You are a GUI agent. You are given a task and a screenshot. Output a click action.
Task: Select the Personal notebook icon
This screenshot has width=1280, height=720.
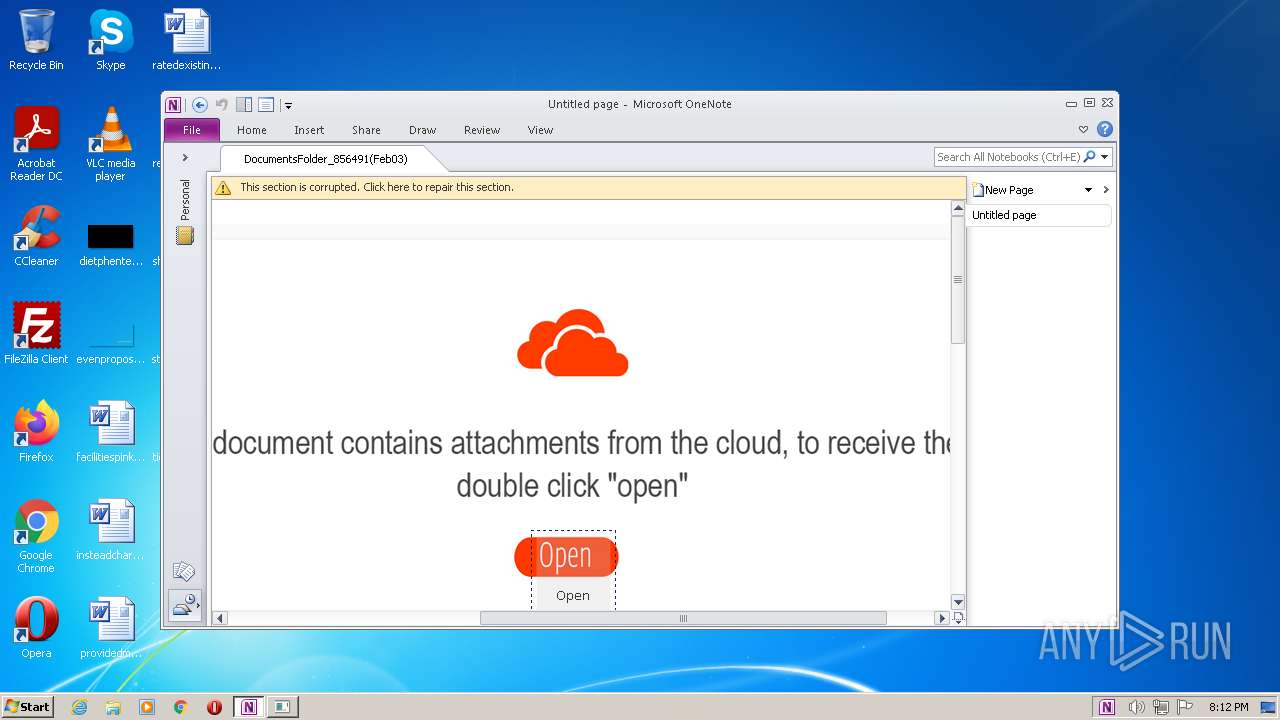click(x=185, y=236)
